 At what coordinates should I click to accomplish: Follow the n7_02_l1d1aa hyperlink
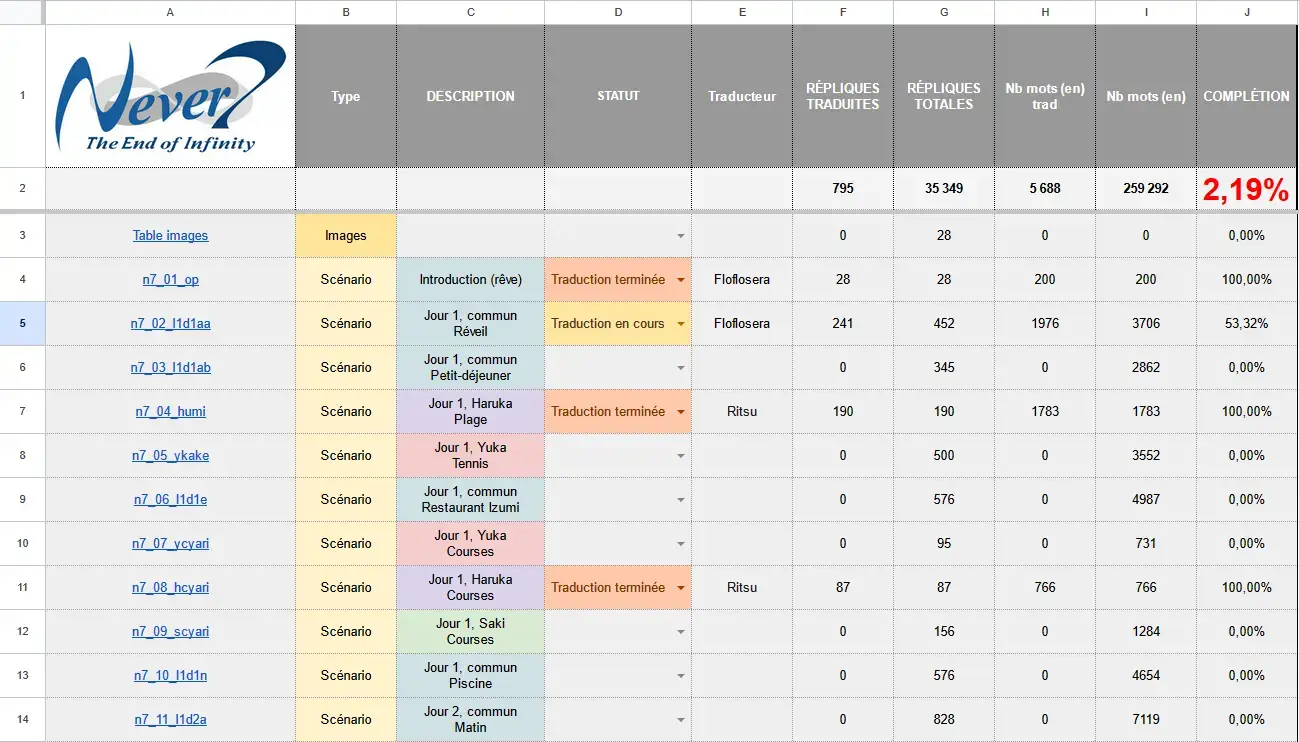coord(169,323)
